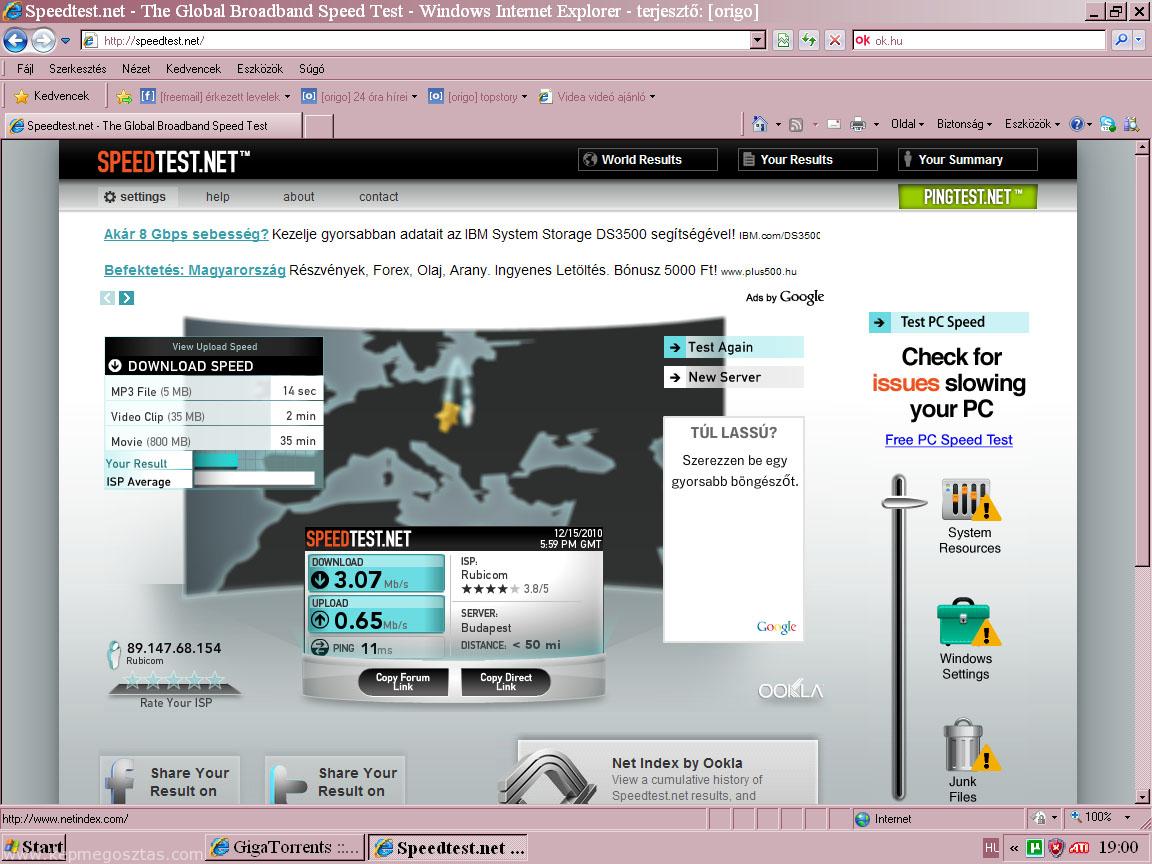
Task: Click the settings gear on Speedtest
Action: pyautogui.click(x=110, y=197)
